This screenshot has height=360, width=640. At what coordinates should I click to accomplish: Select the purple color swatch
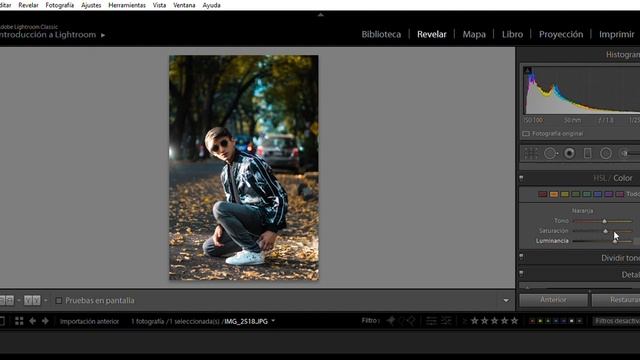pyautogui.click(x=609, y=194)
